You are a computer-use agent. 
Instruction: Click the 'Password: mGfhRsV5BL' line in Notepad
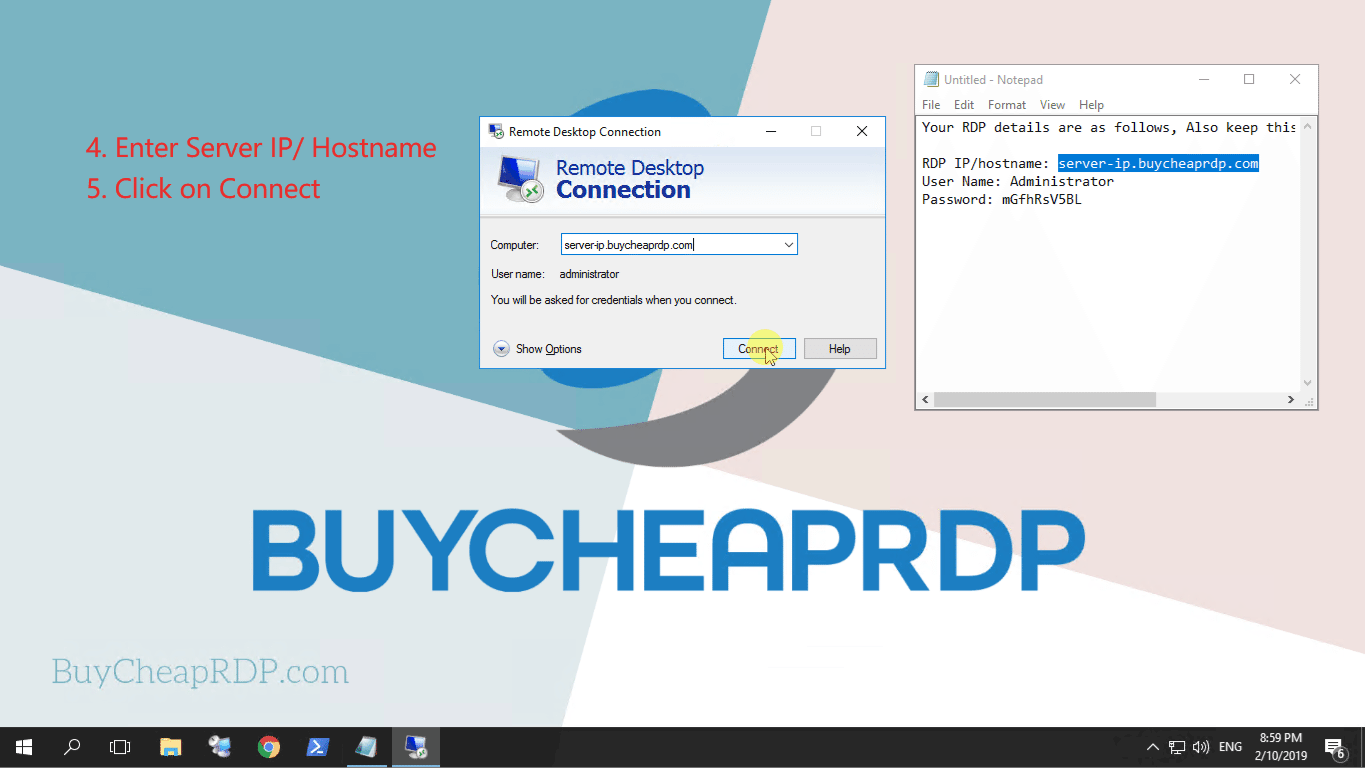pyautogui.click(x=1002, y=199)
